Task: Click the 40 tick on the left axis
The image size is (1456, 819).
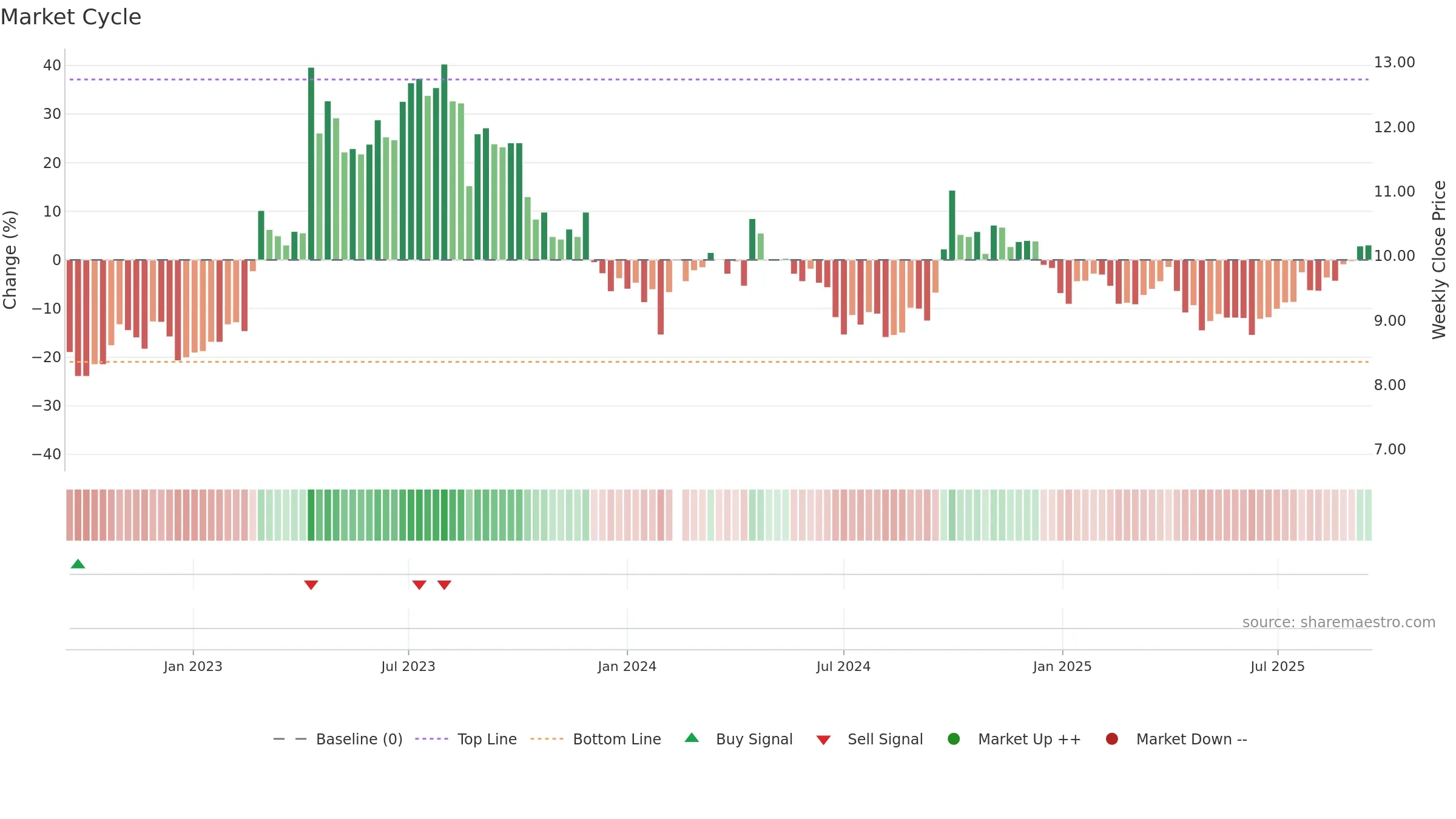Action: (x=52, y=66)
